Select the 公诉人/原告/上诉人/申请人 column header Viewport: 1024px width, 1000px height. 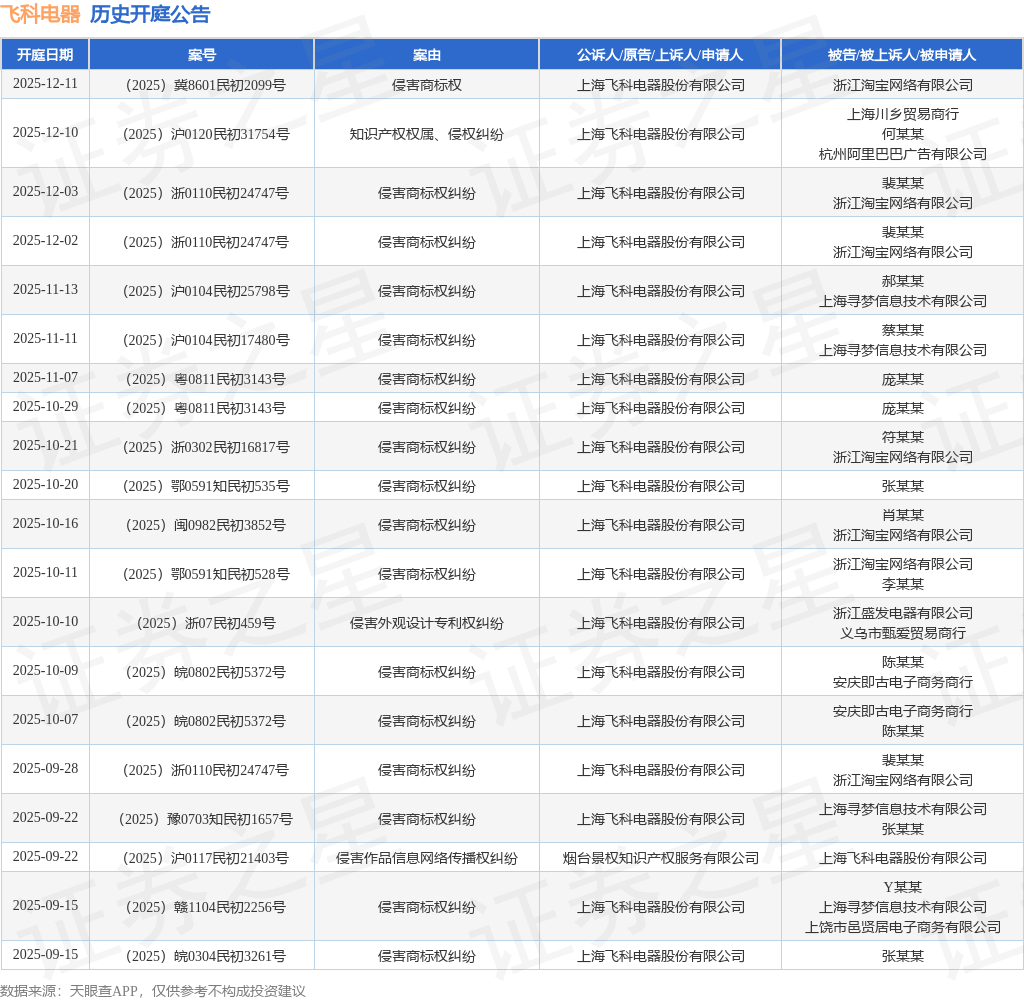tap(660, 55)
